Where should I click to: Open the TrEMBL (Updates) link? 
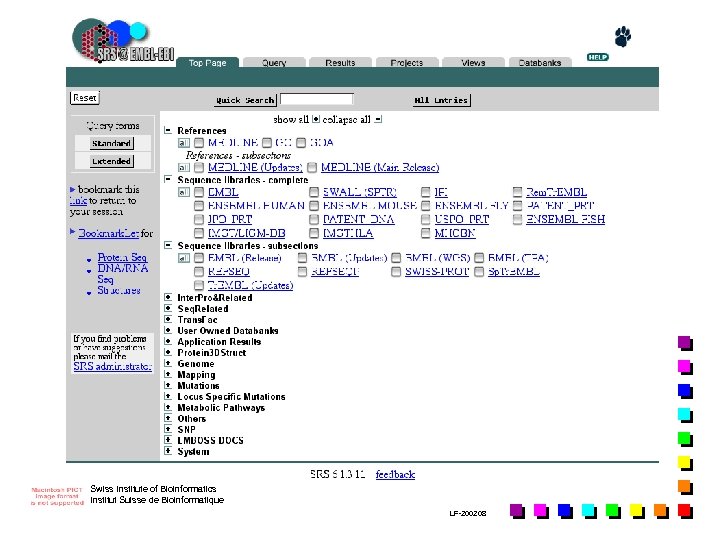250,286
